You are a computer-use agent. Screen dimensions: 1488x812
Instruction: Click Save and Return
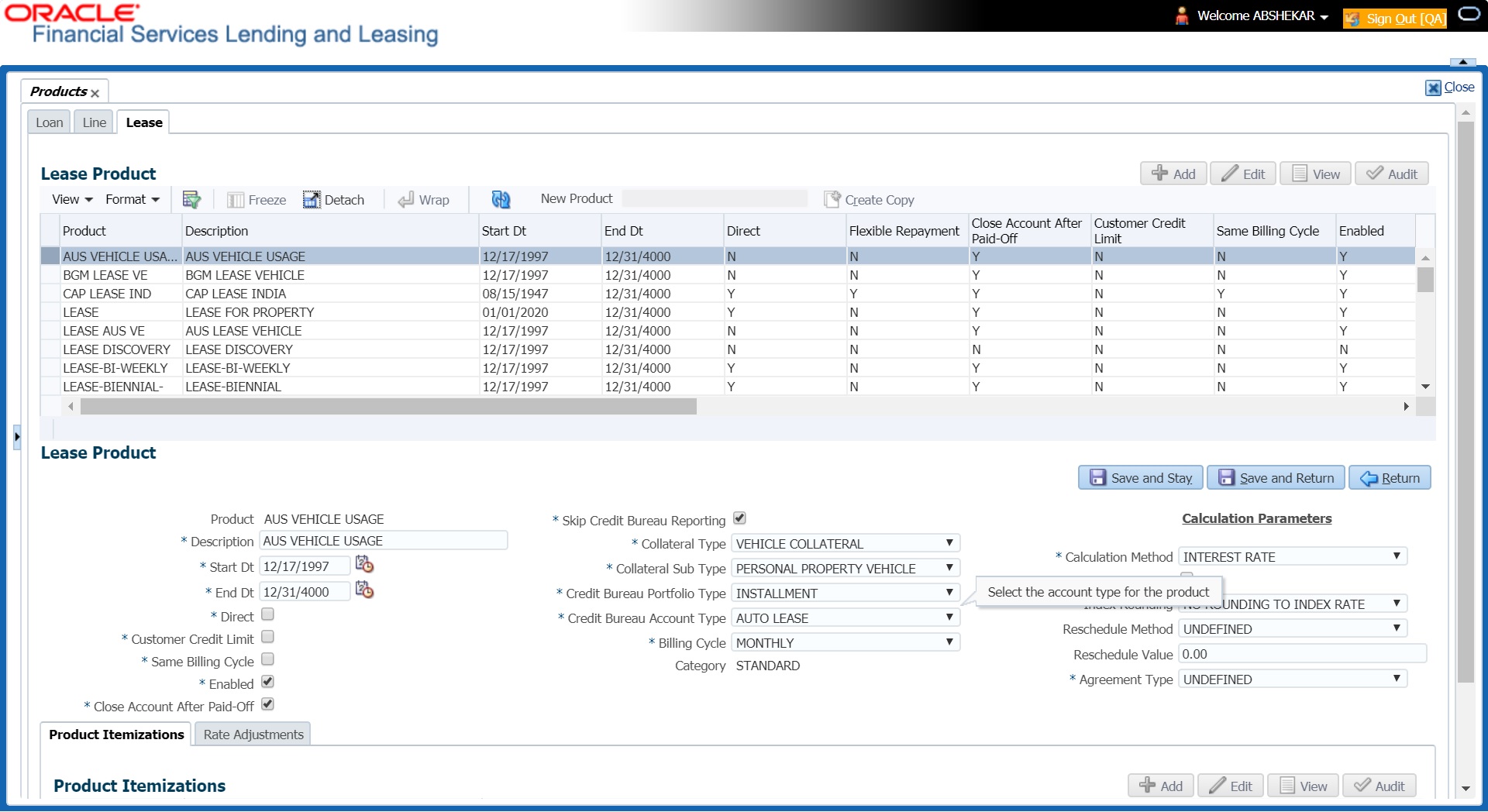(x=1276, y=478)
